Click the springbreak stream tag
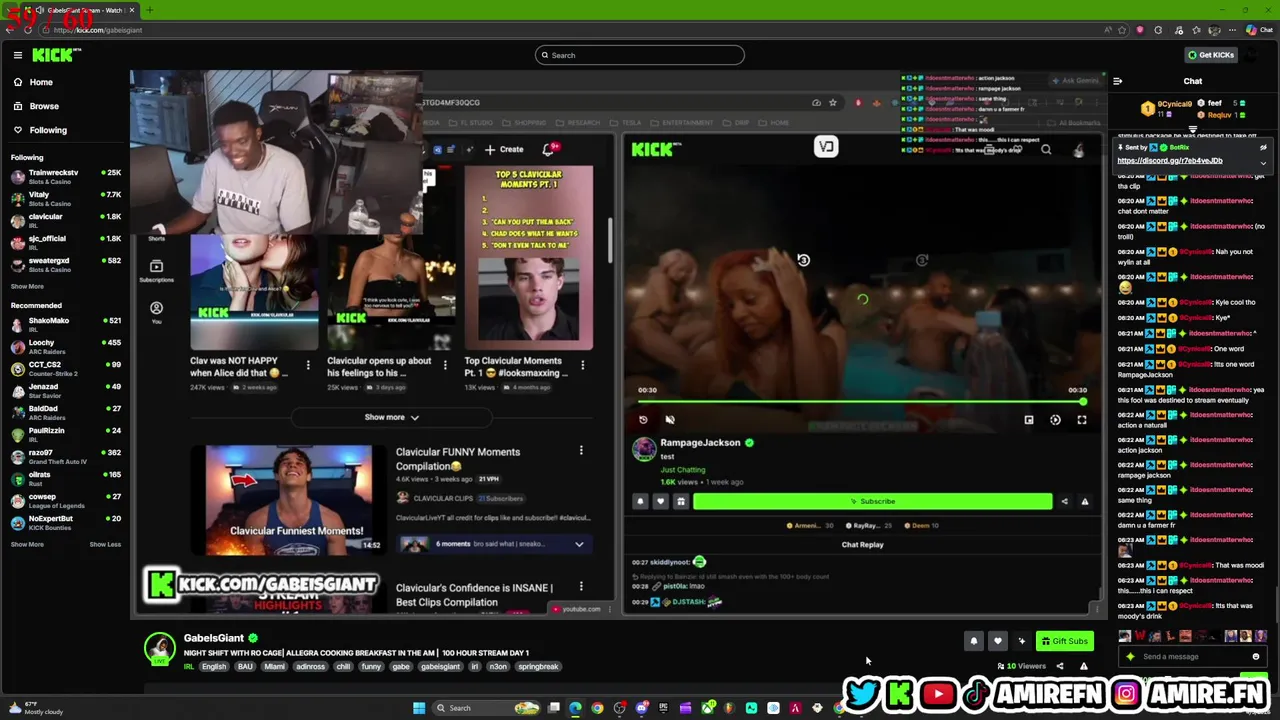 coord(538,666)
